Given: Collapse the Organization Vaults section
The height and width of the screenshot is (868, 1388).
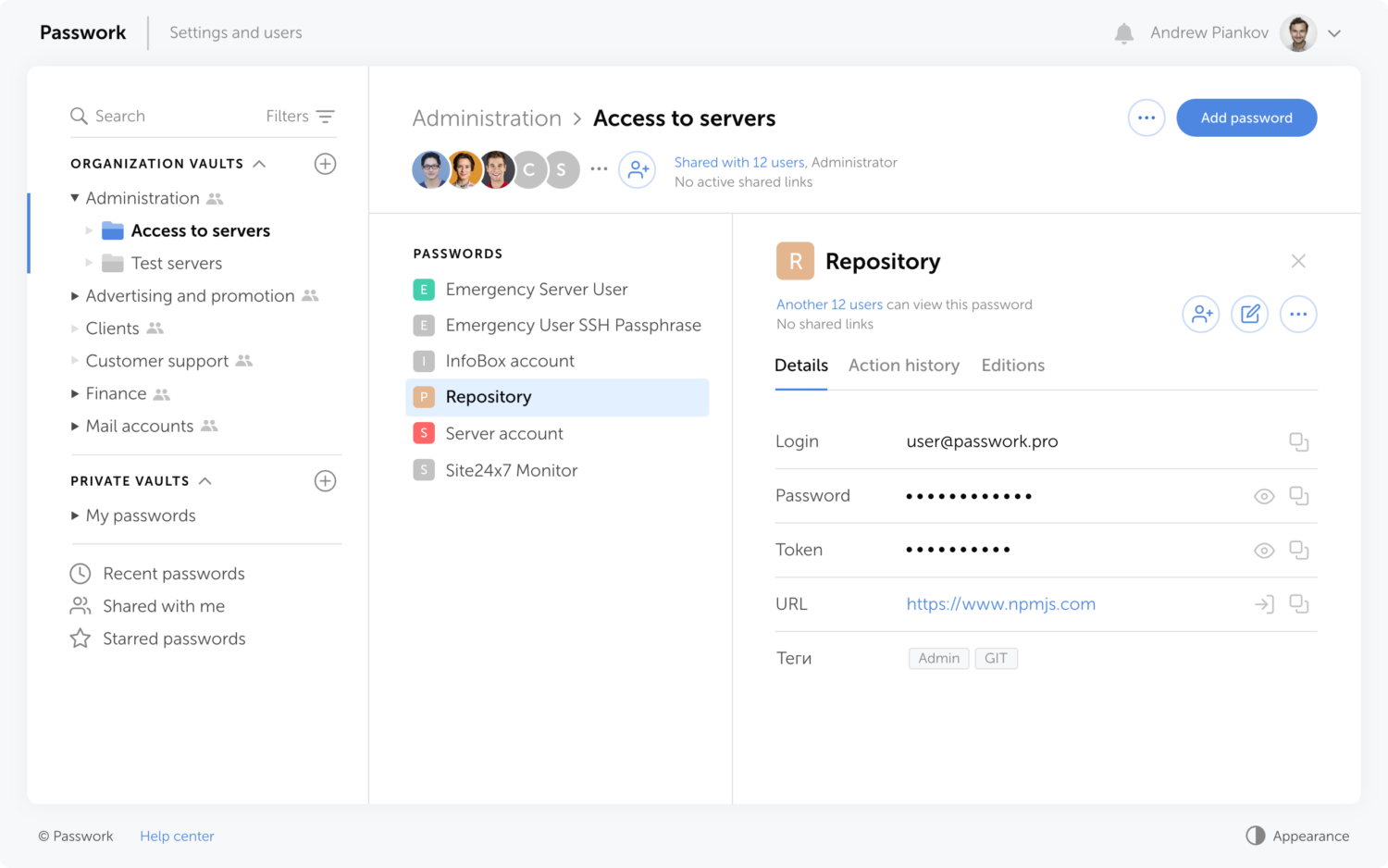Looking at the screenshot, I should pyautogui.click(x=260, y=164).
